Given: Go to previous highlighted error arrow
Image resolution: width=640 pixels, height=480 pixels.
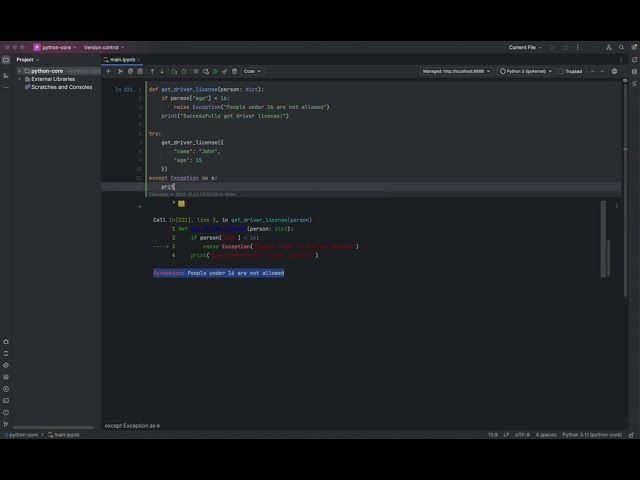Looking at the screenshot, I should point(592,71).
